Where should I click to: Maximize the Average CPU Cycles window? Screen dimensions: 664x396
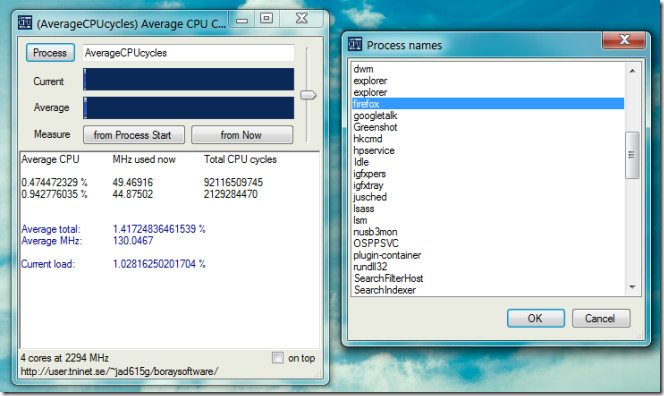point(266,18)
